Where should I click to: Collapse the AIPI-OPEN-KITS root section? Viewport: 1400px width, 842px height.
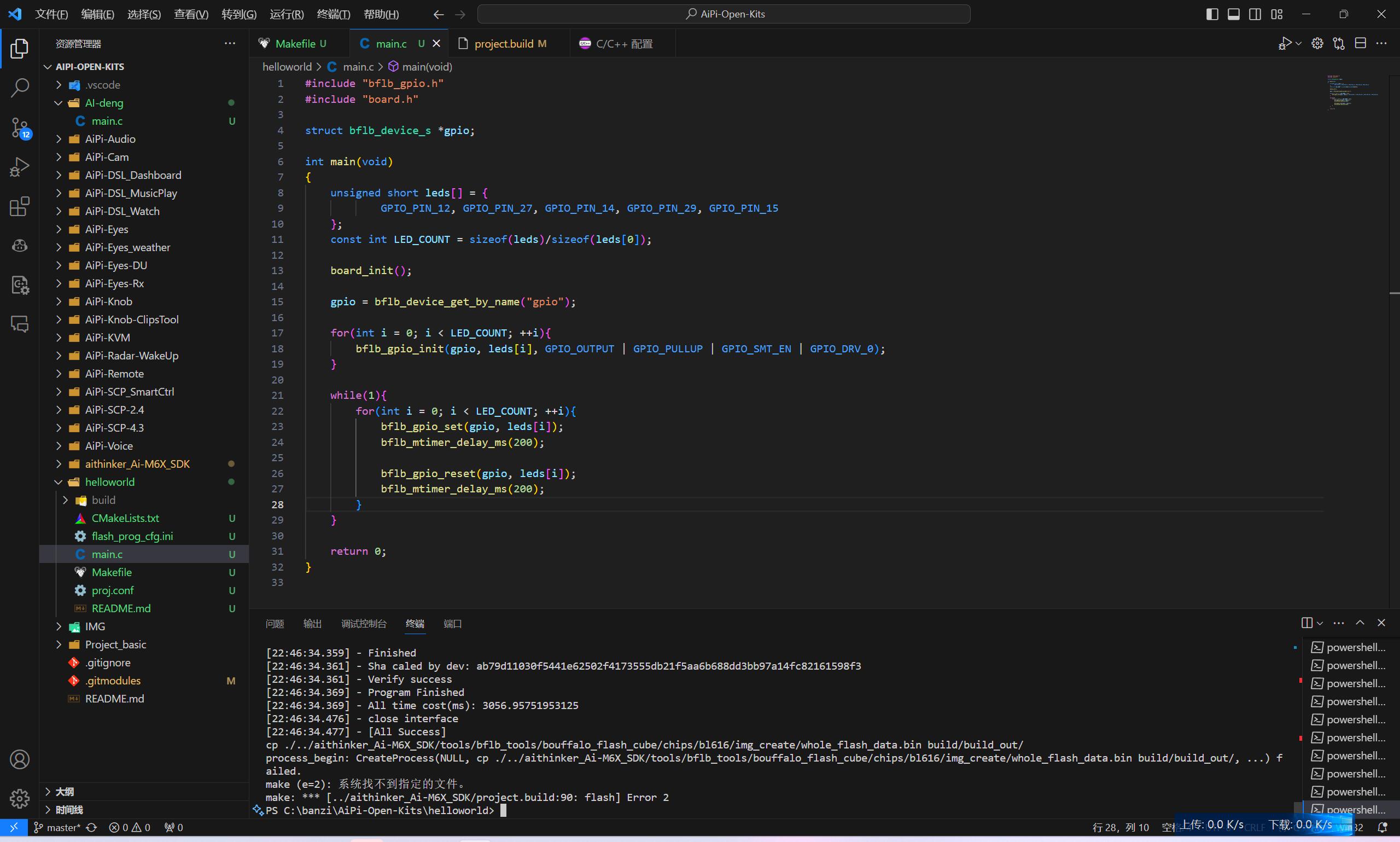48,67
